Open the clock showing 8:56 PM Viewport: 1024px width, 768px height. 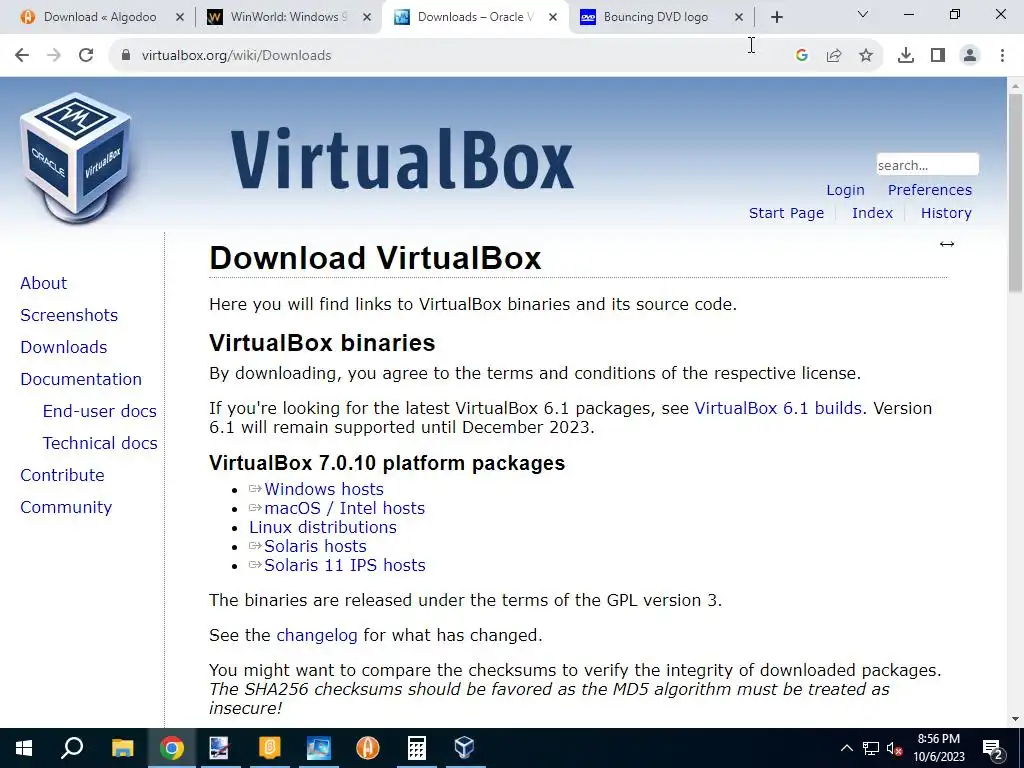(938, 748)
